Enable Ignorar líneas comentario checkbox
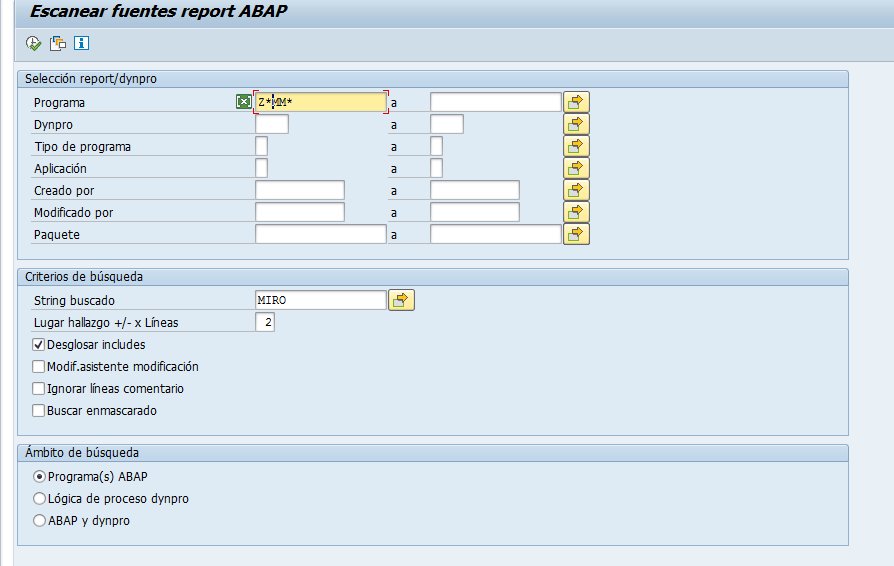Image resolution: width=894 pixels, height=566 pixels. click(x=39, y=389)
